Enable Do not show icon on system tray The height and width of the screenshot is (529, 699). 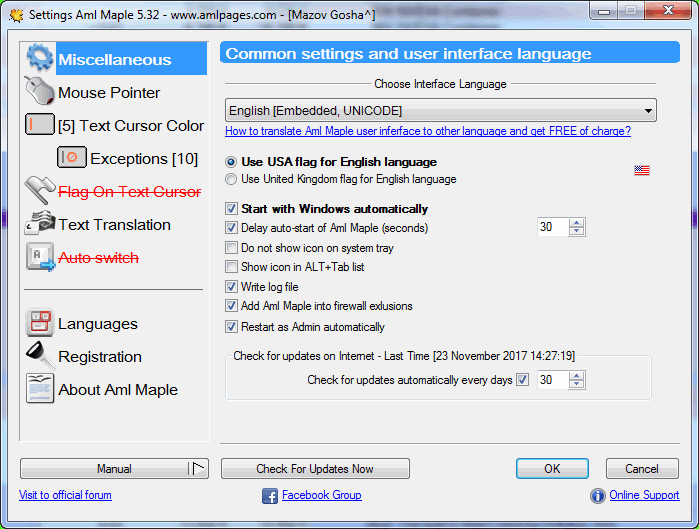pyautogui.click(x=231, y=247)
